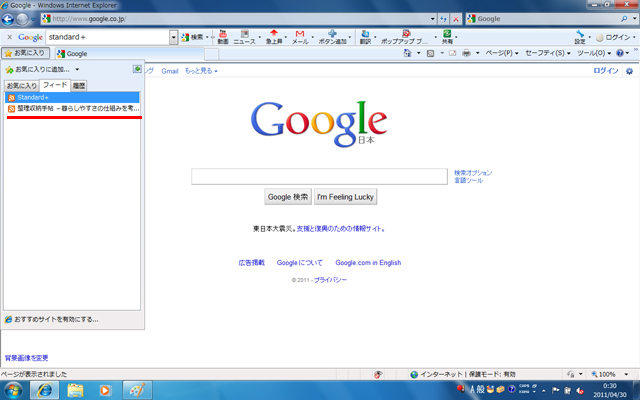The height and width of the screenshot is (400, 640).
Task: Select the Standard+ feed
Action: pyautogui.click(x=72, y=98)
